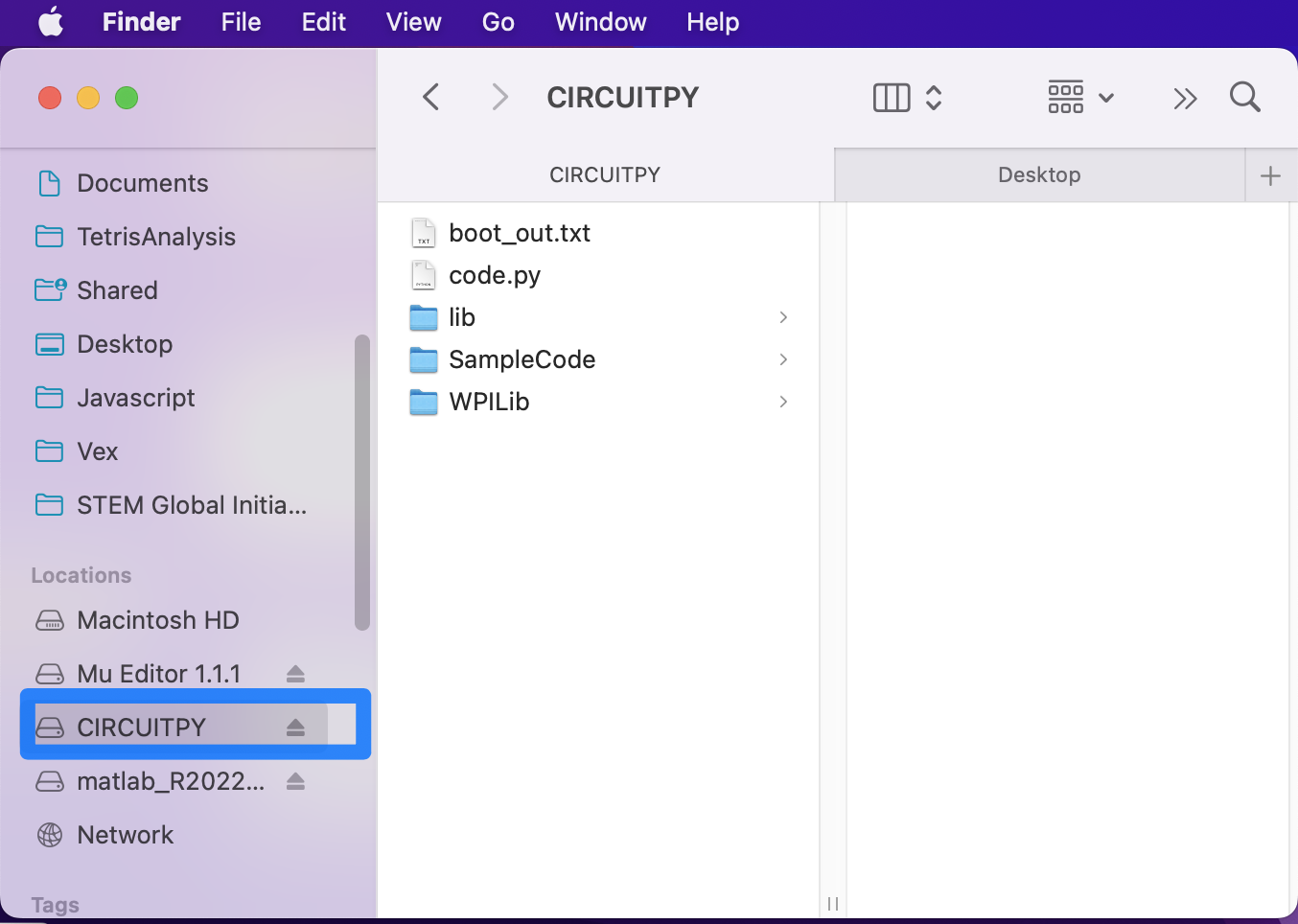Expand the SampleCode folder chevron
The width and height of the screenshot is (1298, 924).
(x=783, y=359)
